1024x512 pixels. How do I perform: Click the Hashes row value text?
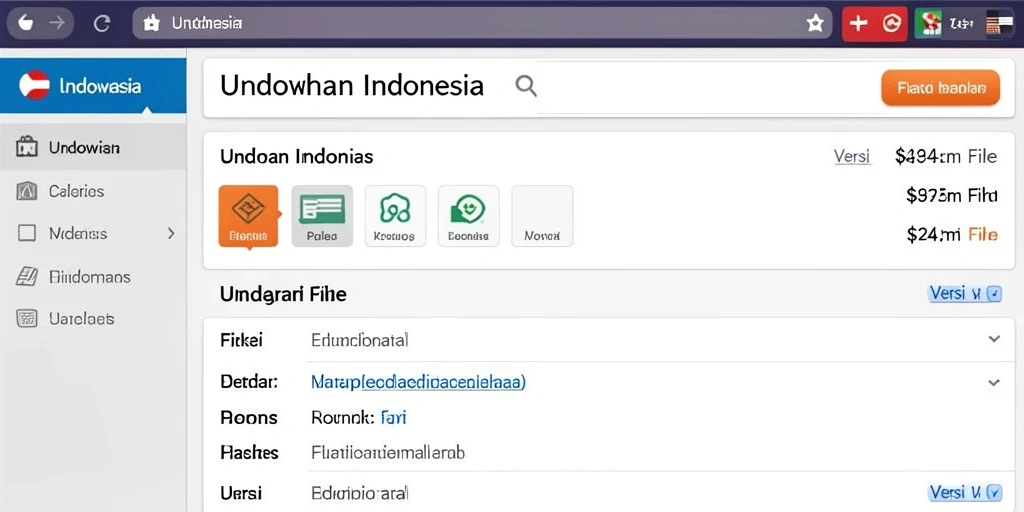pos(388,452)
